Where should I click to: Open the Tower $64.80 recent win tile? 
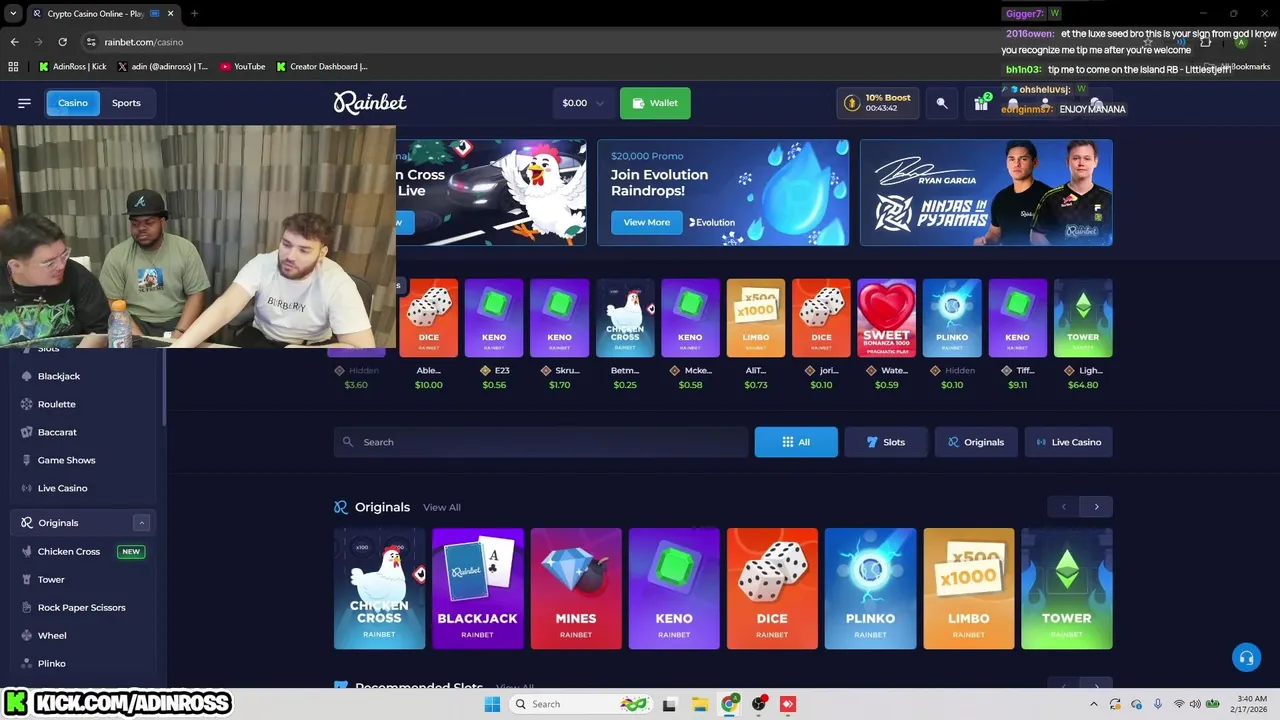(1083, 318)
